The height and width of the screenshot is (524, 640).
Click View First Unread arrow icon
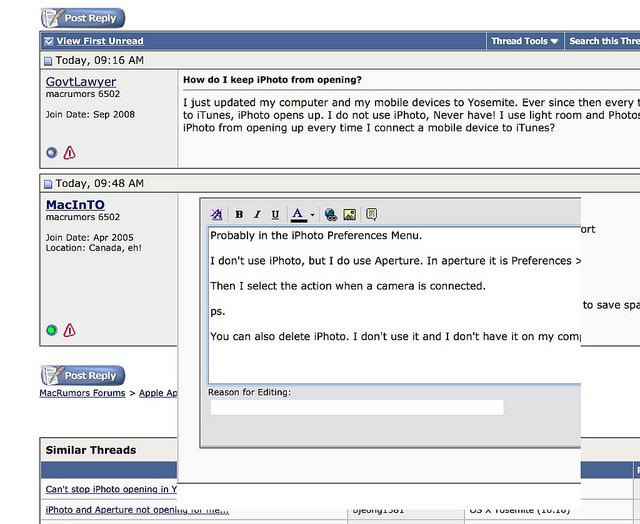tap(49, 41)
